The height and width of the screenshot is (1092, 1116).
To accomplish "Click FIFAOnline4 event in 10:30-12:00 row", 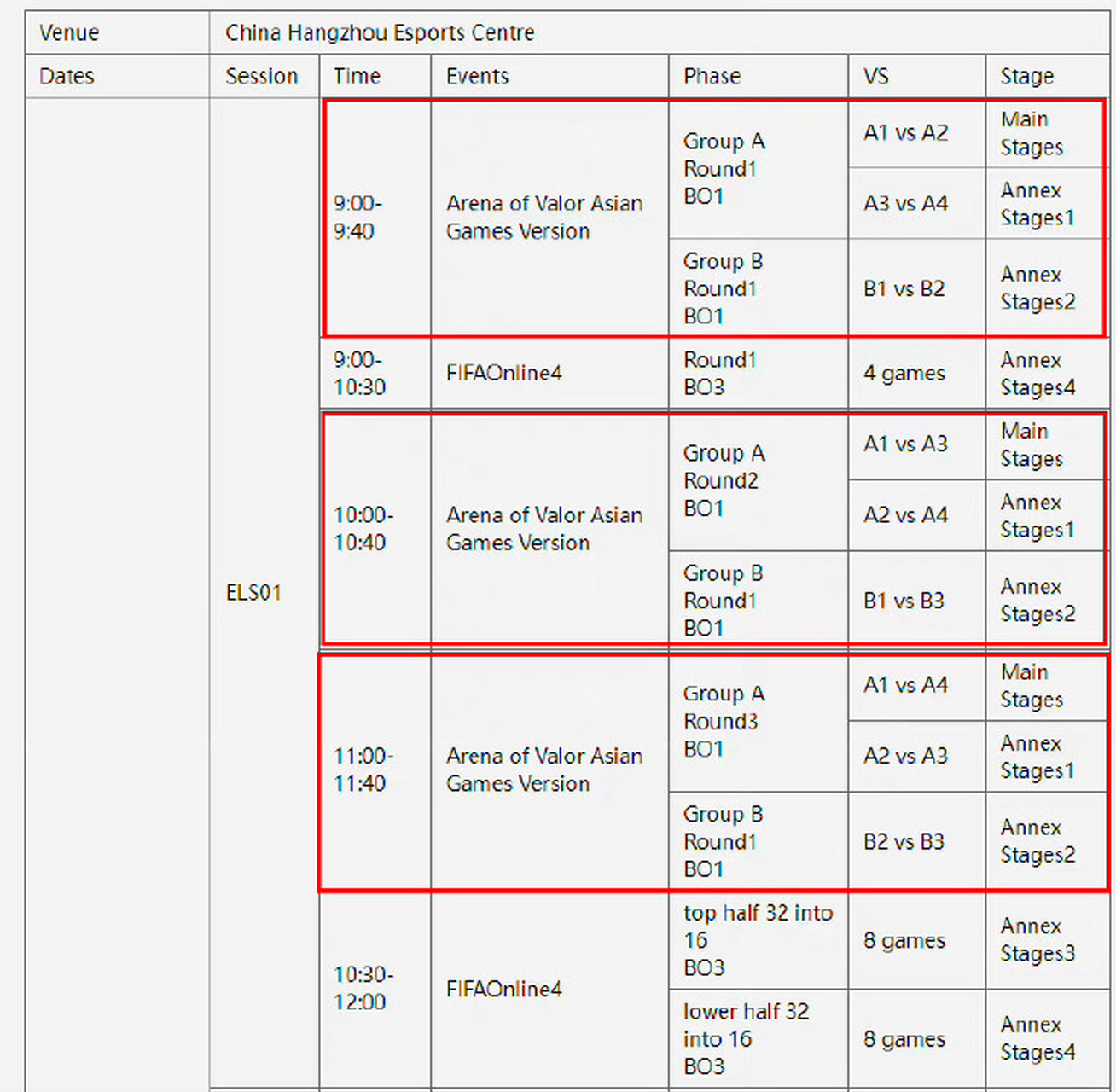I will click(x=549, y=989).
